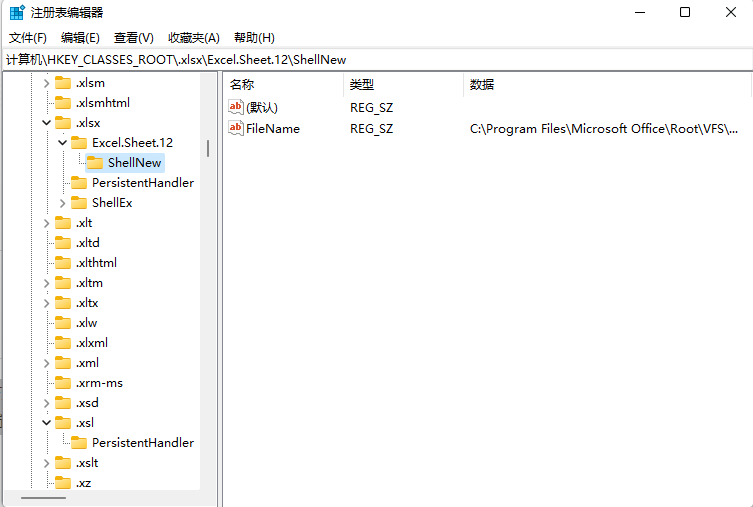Click the .xlthtml folder icon
The height and width of the screenshot is (507, 753).
pyautogui.click(x=63, y=263)
